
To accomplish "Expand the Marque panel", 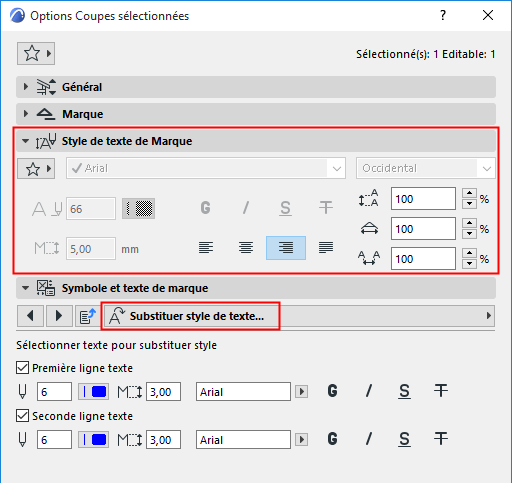I will [256, 114].
